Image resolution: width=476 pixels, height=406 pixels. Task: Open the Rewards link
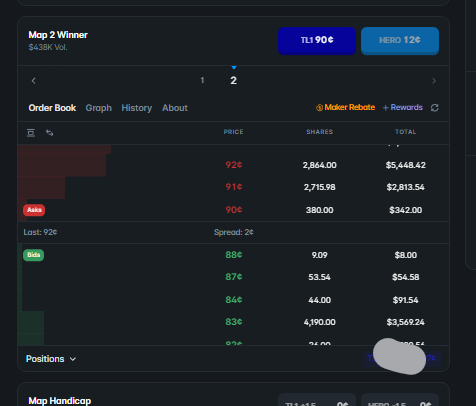[x=403, y=107]
